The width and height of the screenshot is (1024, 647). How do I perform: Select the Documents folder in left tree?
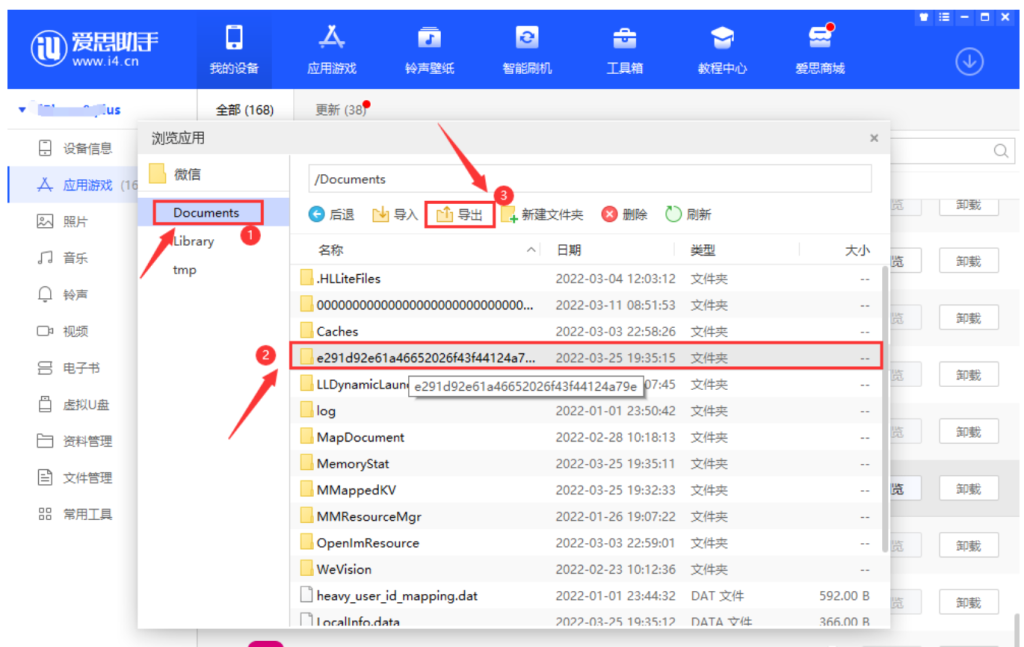pyautogui.click(x=206, y=213)
